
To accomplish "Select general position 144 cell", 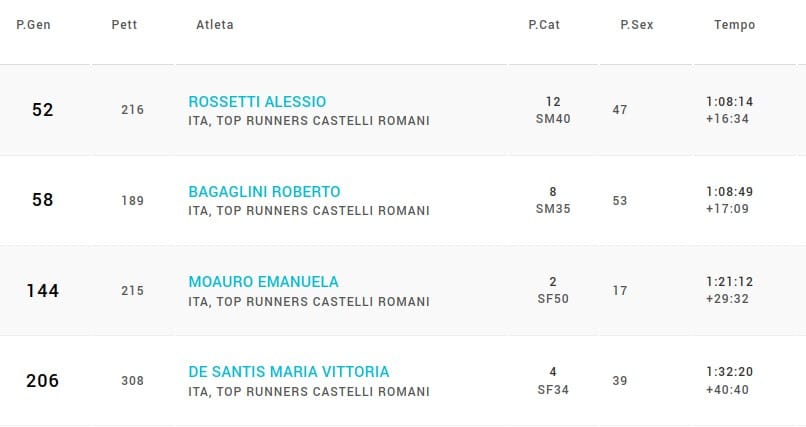I will pos(42,291).
